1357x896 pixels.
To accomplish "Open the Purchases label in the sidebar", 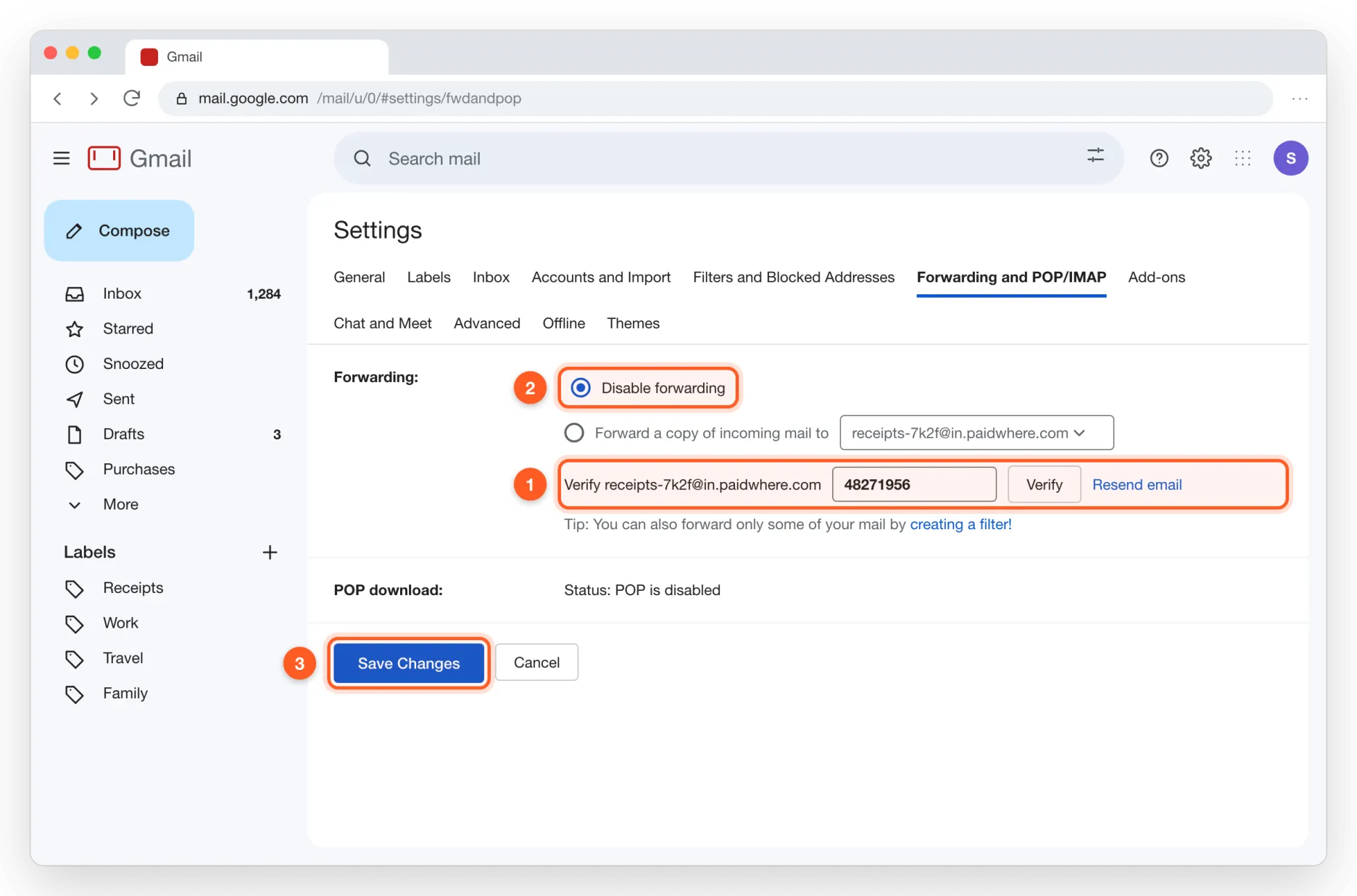I will [138, 470].
